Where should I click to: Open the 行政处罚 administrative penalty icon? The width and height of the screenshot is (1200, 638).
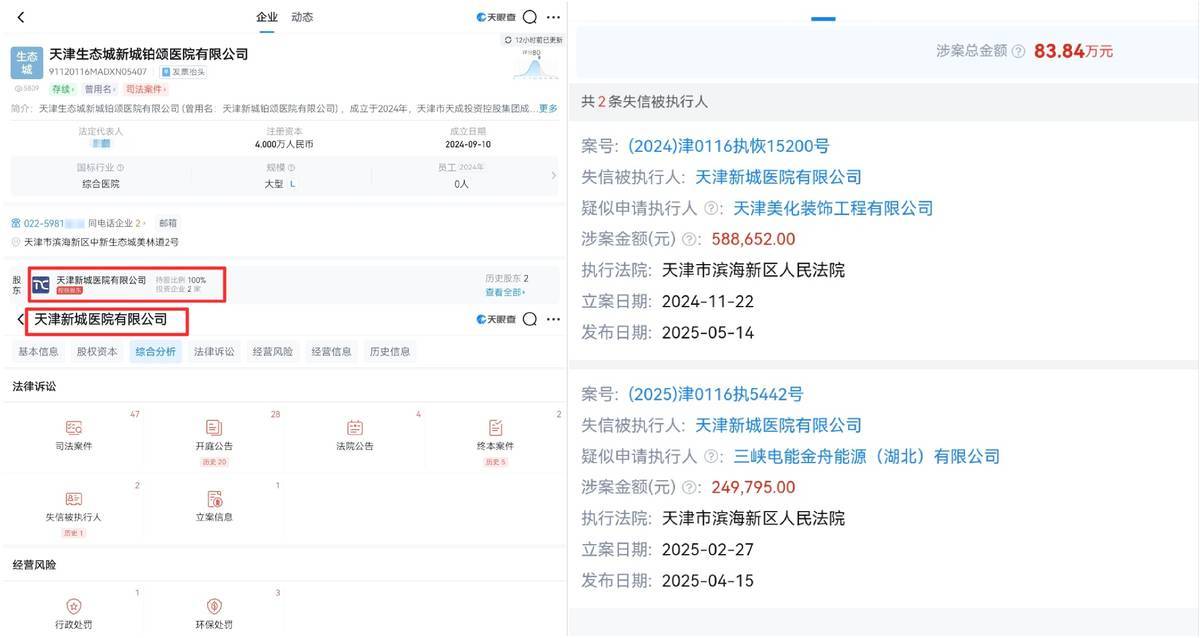coord(76,611)
